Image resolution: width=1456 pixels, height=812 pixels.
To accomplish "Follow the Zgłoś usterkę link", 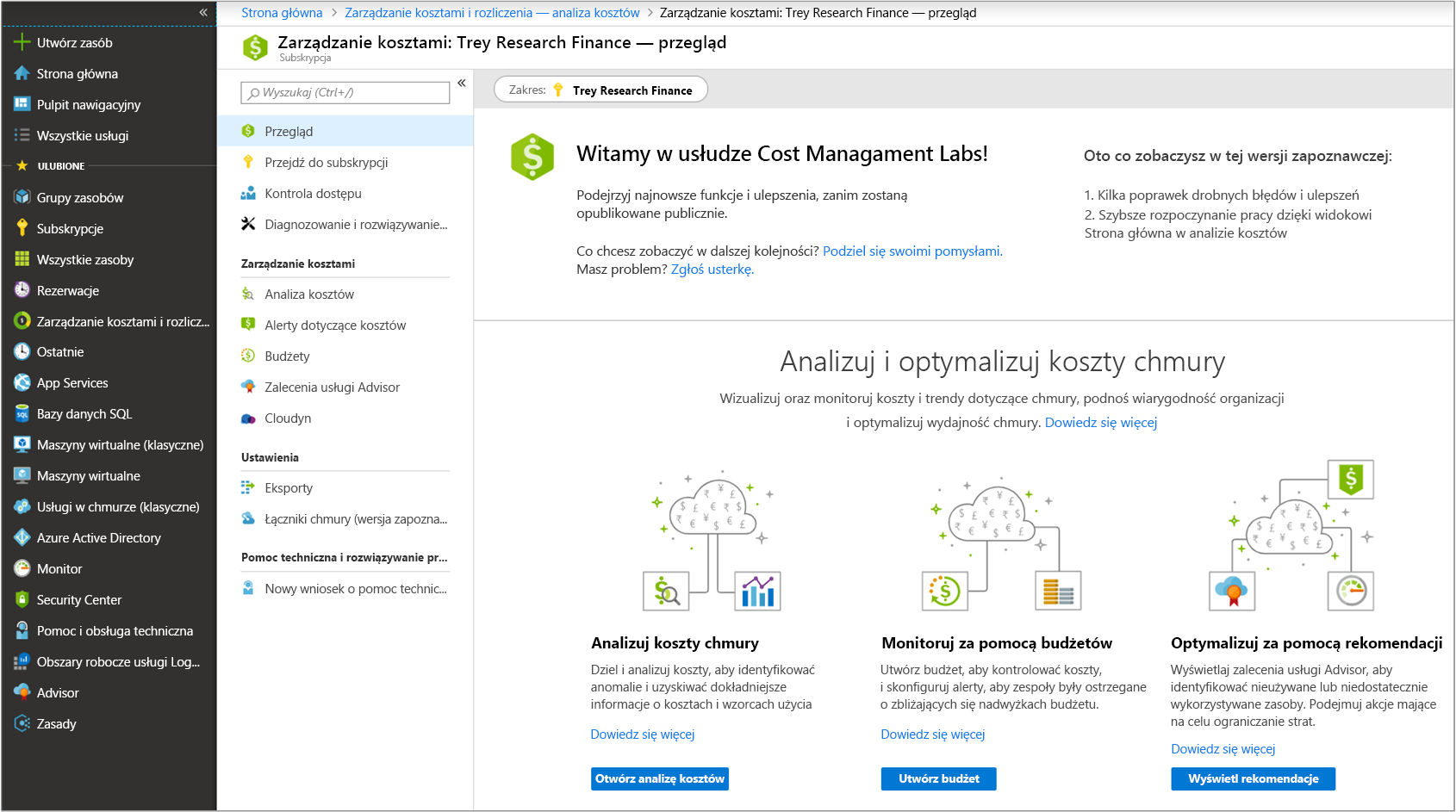I will click(x=712, y=269).
